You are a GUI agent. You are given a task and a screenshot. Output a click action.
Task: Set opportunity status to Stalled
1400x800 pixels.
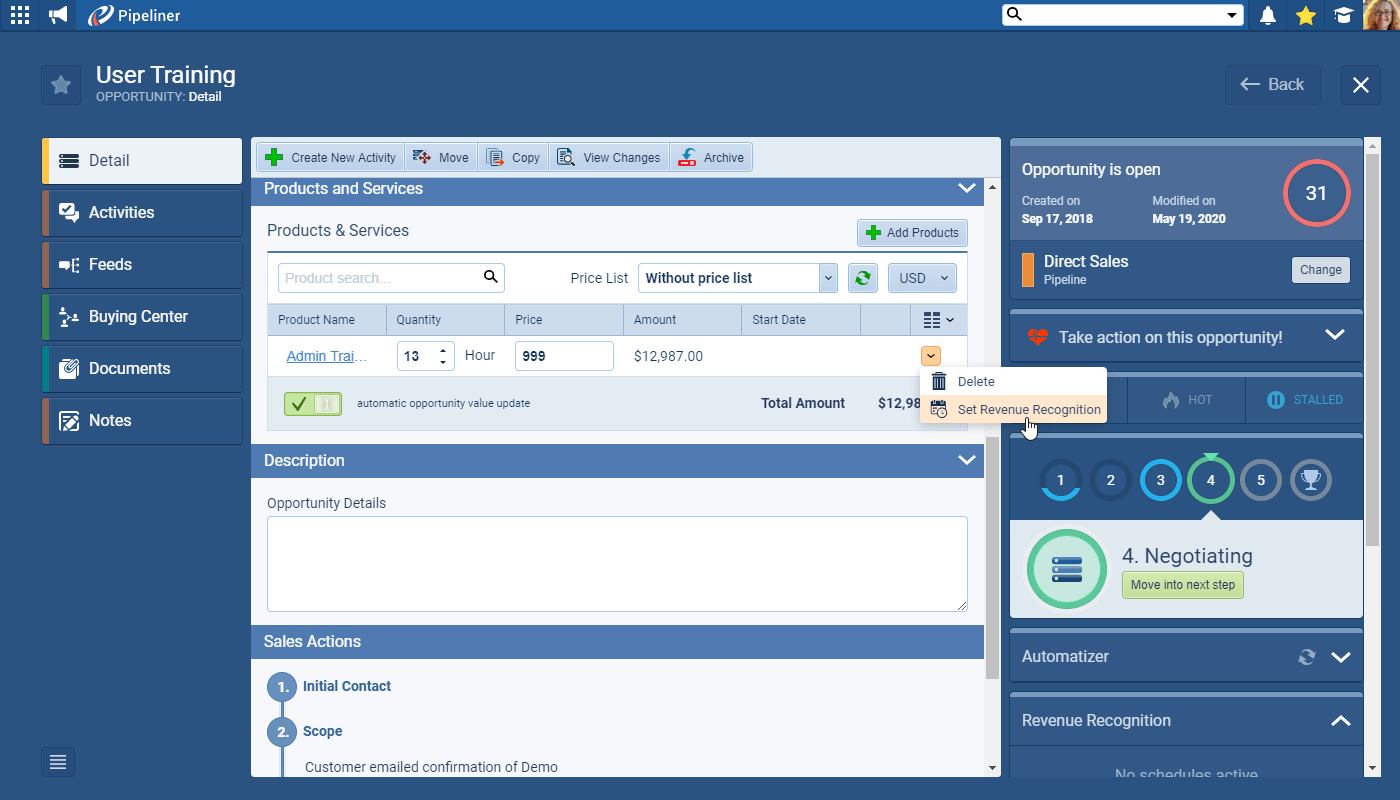point(1304,400)
